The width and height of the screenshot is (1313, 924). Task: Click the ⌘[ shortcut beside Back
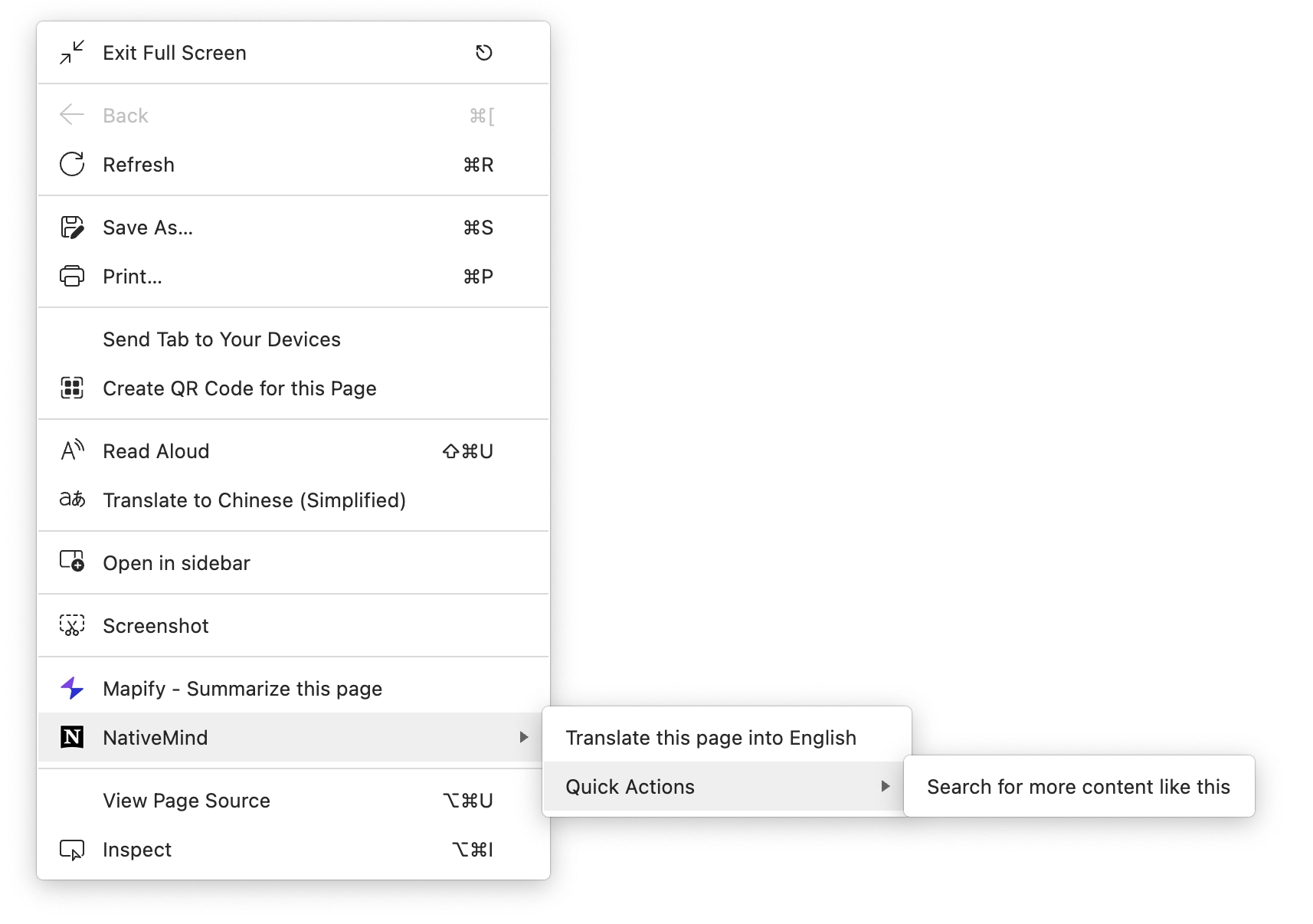pyautogui.click(x=482, y=116)
